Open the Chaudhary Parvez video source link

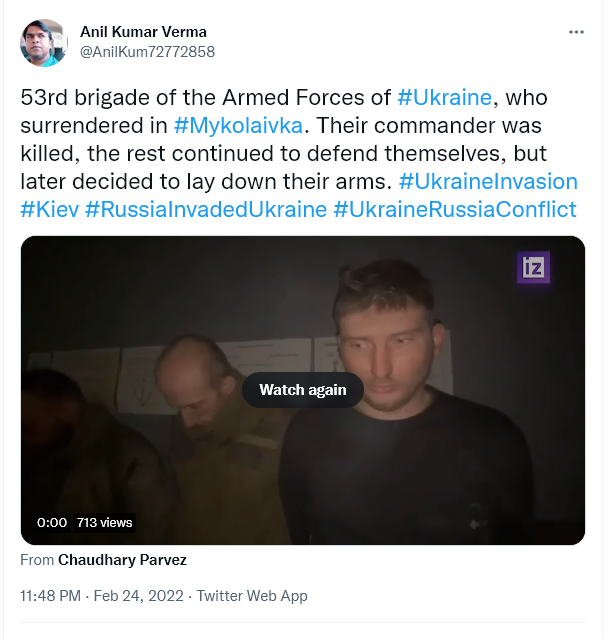click(122, 560)
